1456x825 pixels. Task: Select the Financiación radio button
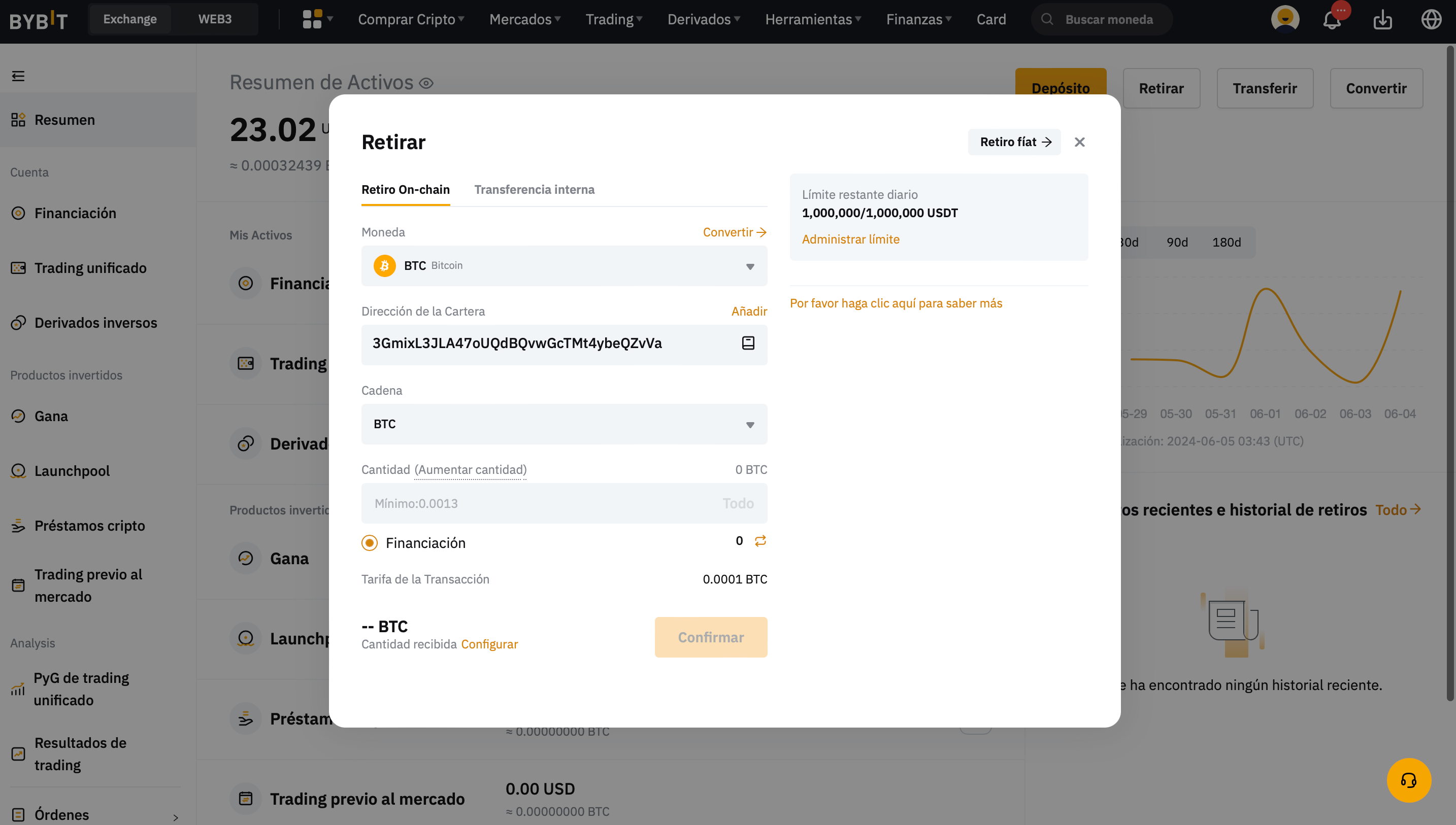coord(370,543)
